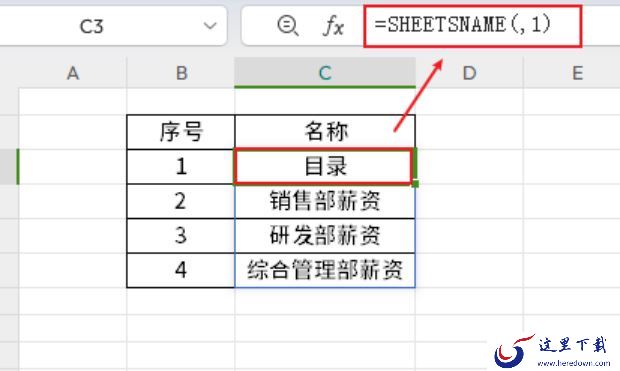Select the cell with number 4

tap(181, 270)
